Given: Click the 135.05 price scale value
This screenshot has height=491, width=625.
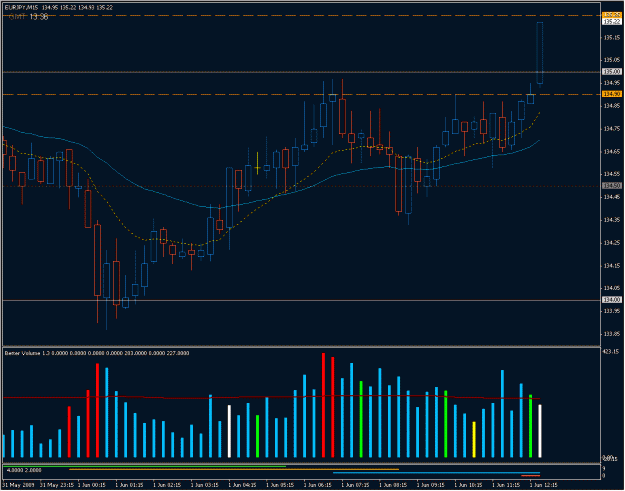Looking at the screenshot, I should (612, 60).
